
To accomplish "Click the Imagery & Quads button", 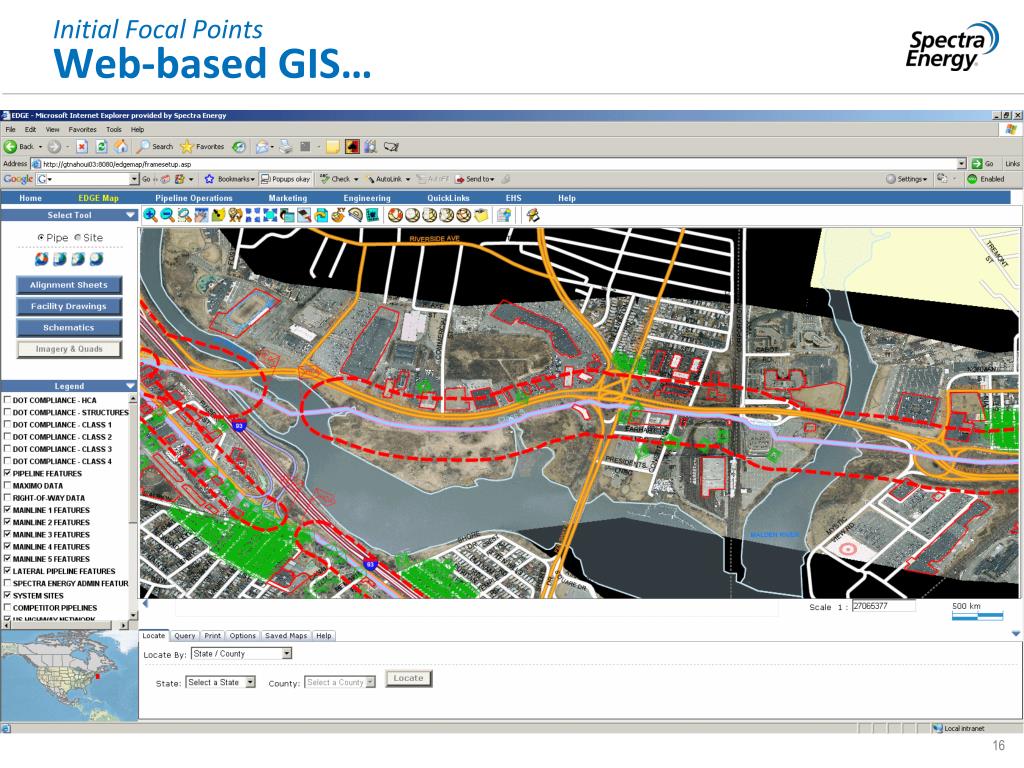I will (x=69, y=349).
